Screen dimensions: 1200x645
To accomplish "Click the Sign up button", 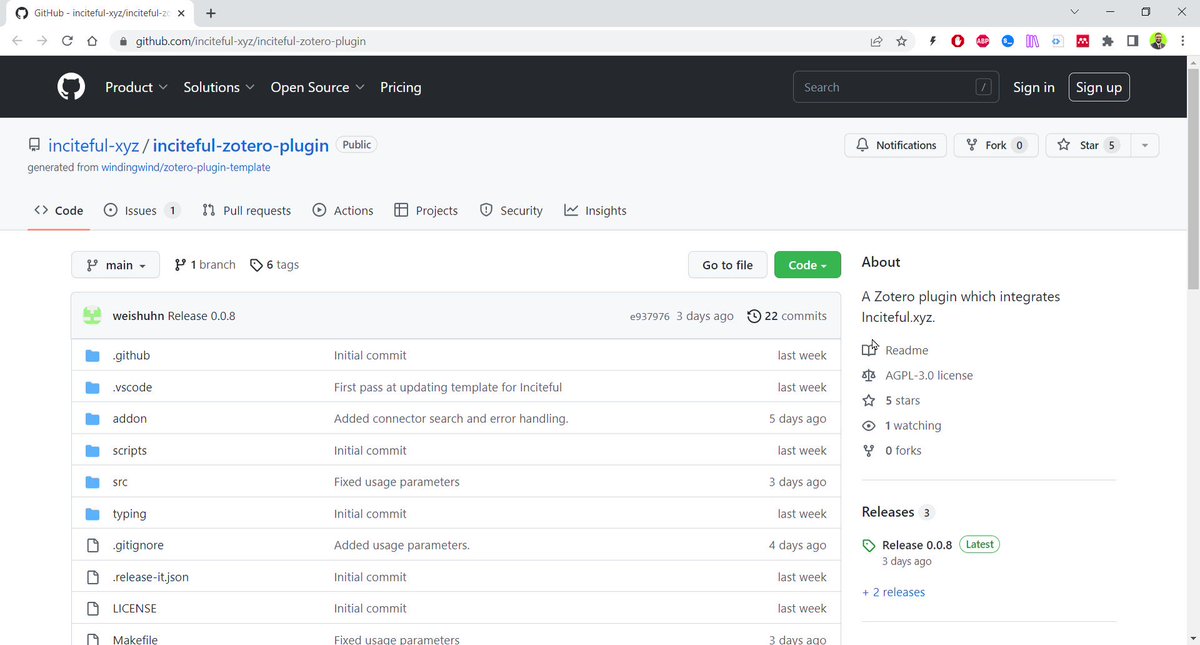I will coord(1099,87).
